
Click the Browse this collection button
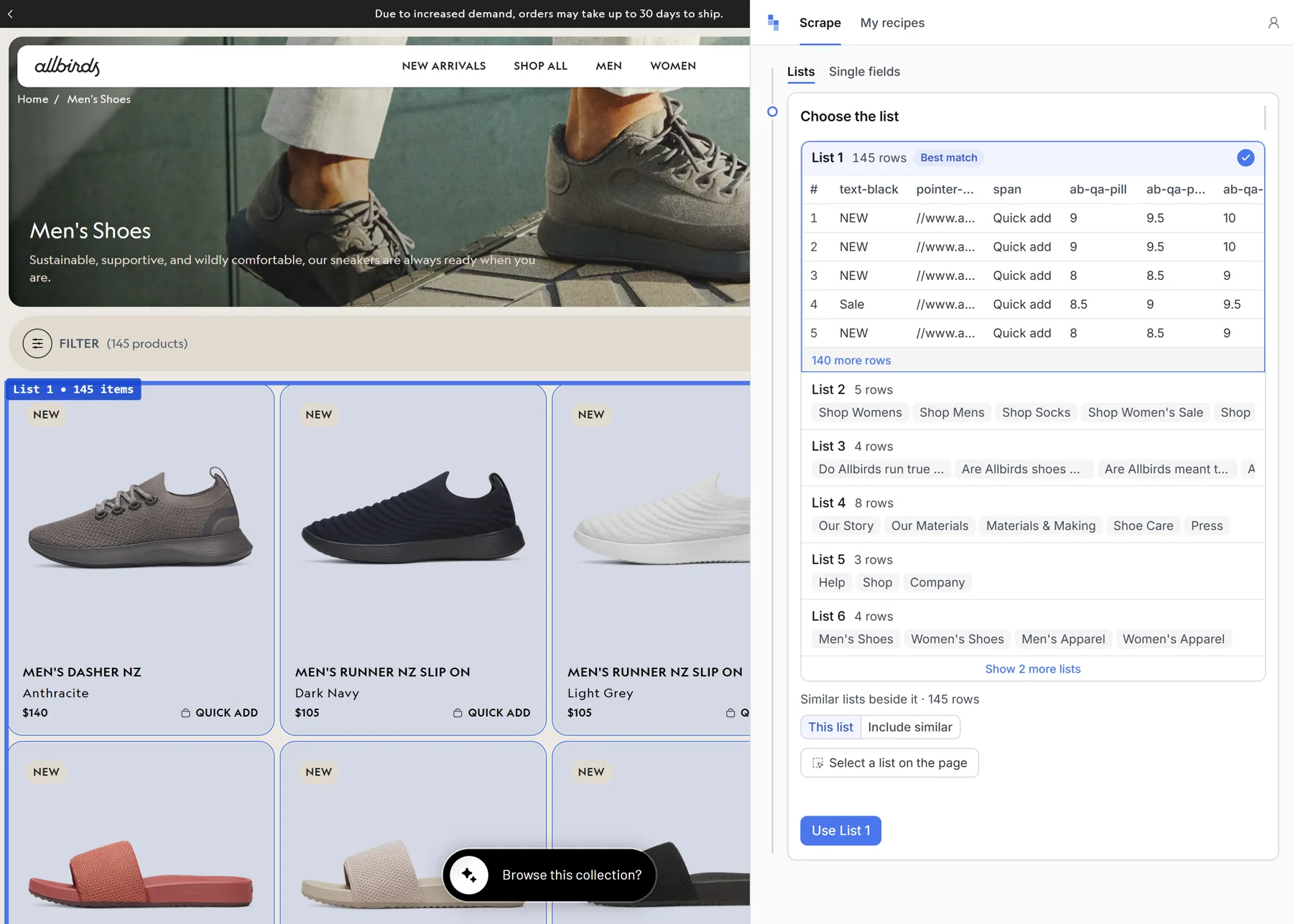(549, 874)
